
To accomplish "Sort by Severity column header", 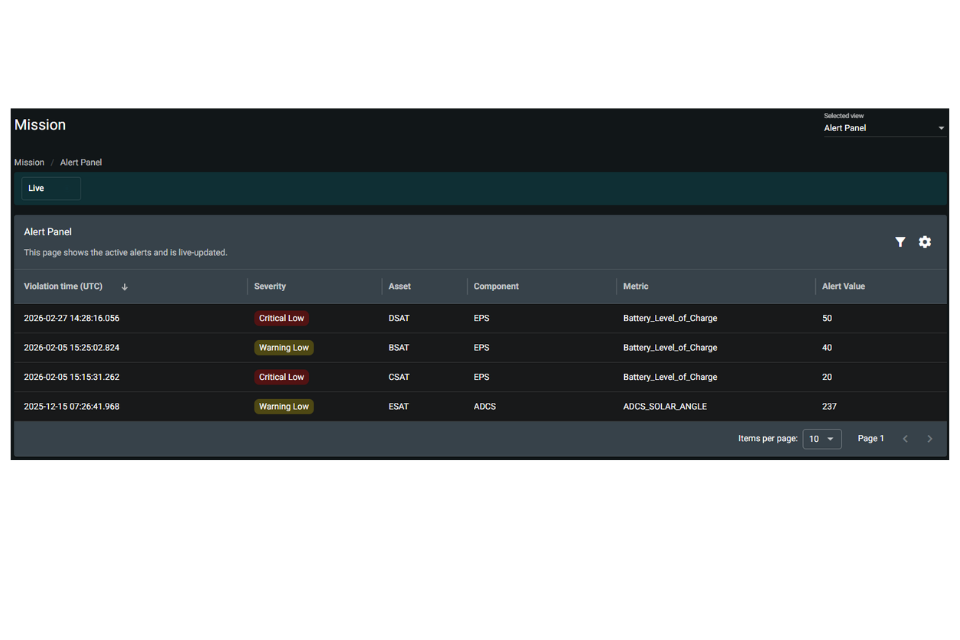I will point(270,286).
